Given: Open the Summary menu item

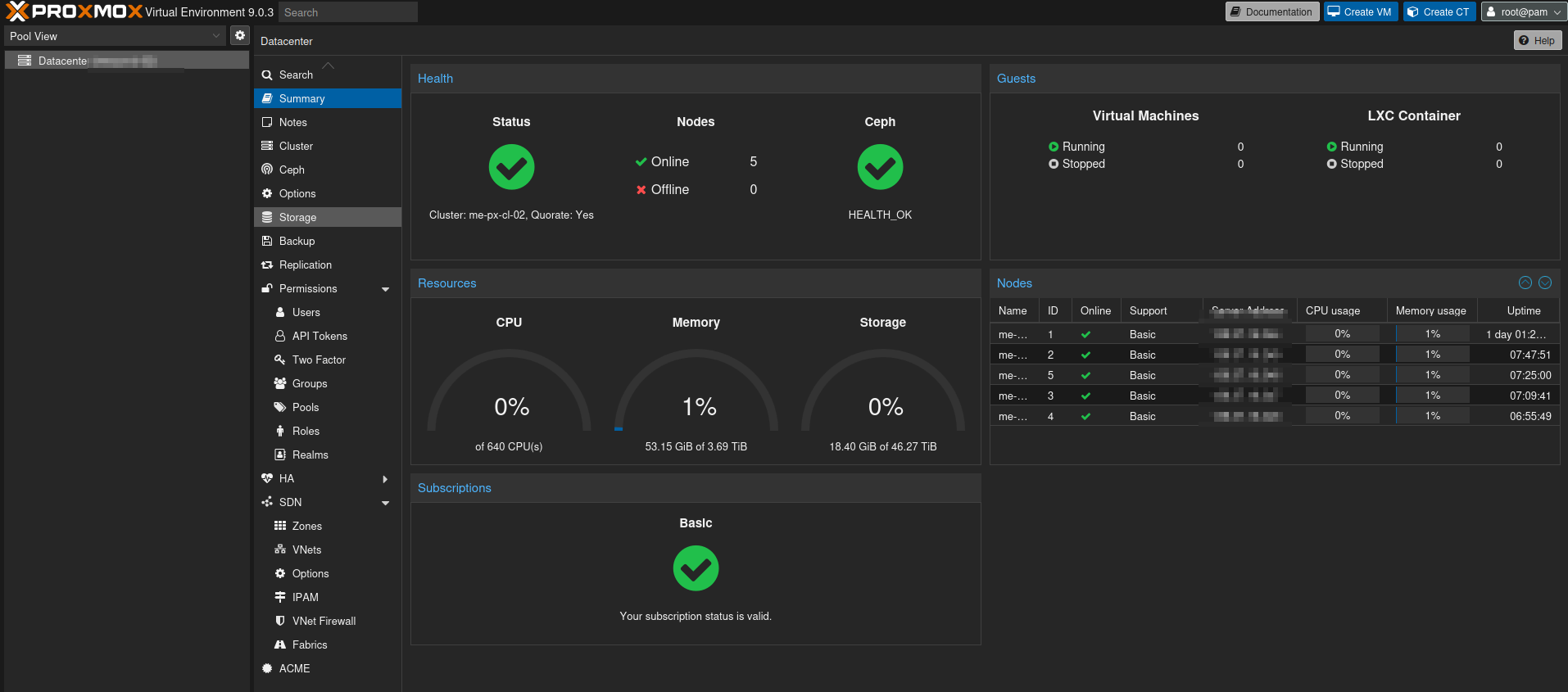Looking at the screenshot, I should coord(328,98).
